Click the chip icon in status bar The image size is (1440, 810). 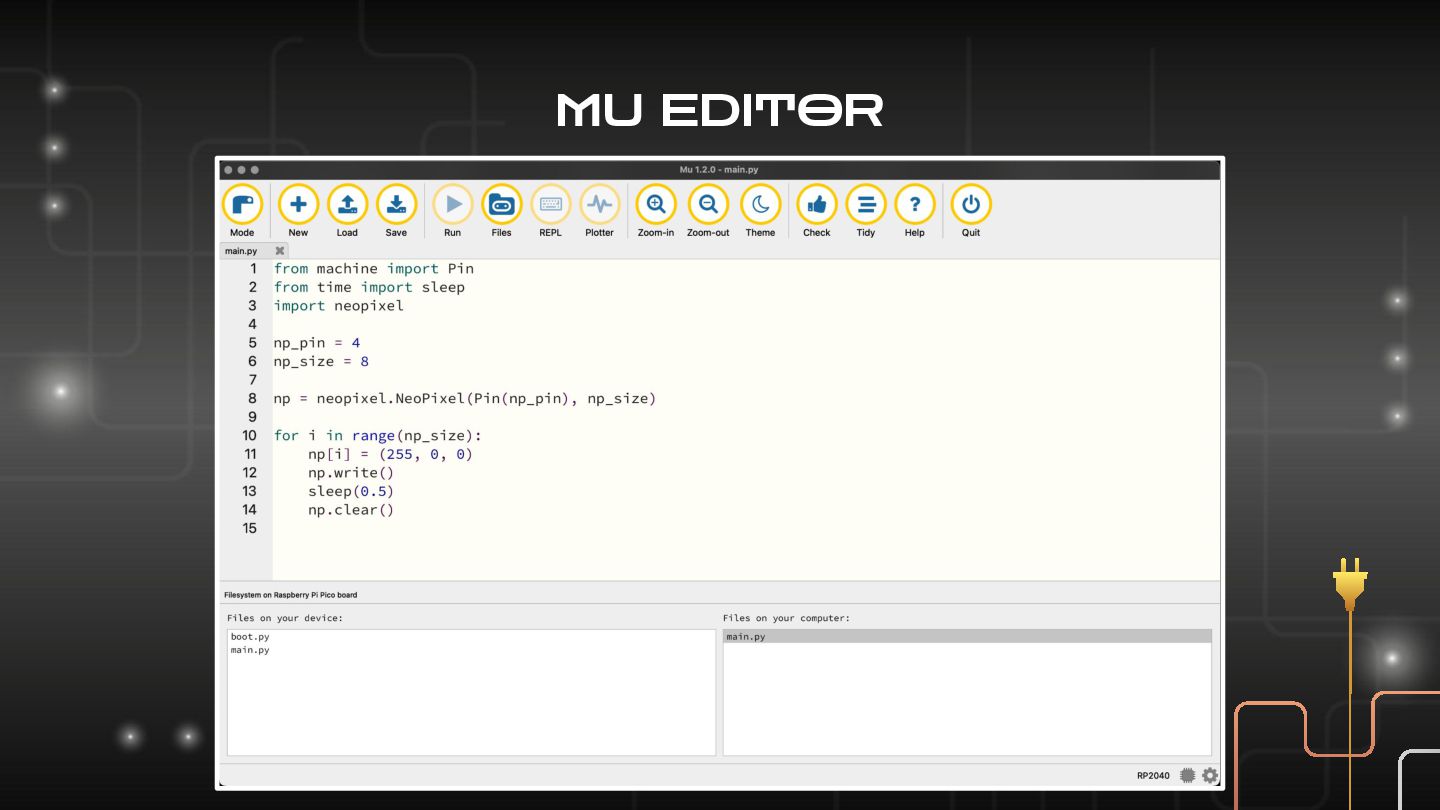point(1187,775)
